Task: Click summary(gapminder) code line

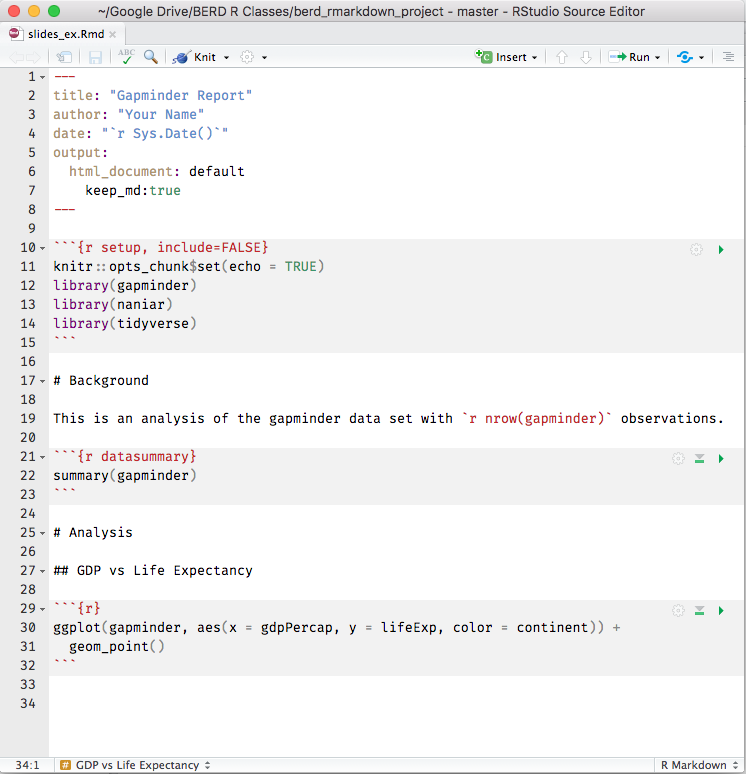Action: pyautogui.click(x=125, y=476)
